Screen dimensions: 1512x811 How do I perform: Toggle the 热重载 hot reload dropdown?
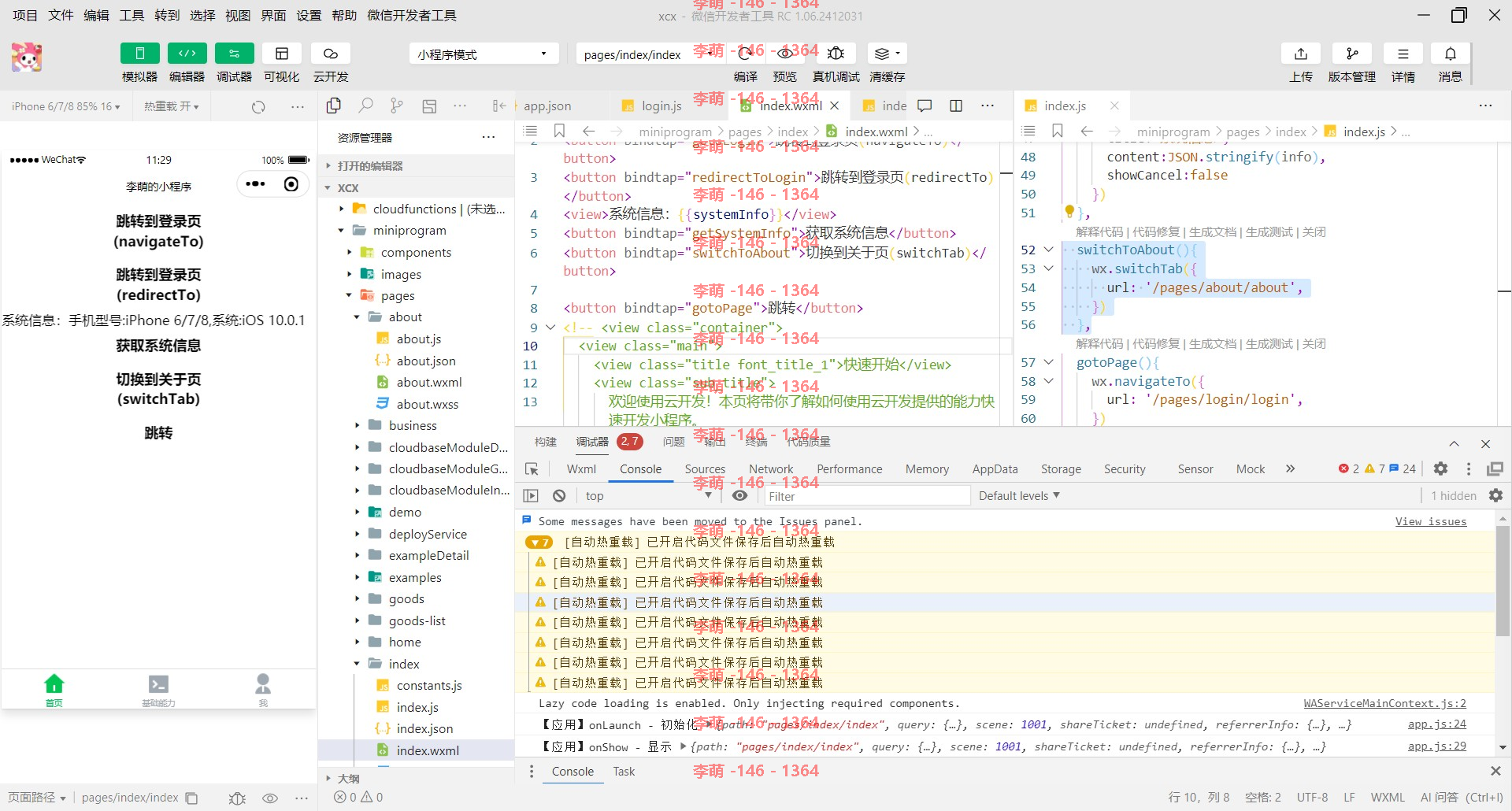[x=172, y=106]
